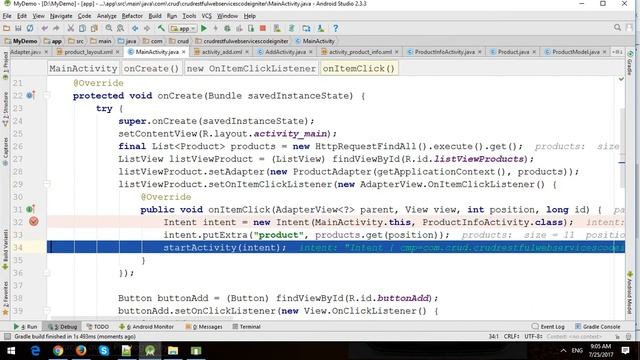Click the Replace toolbar icon
This screenshot has height=360, width=640.
point(120,28)
